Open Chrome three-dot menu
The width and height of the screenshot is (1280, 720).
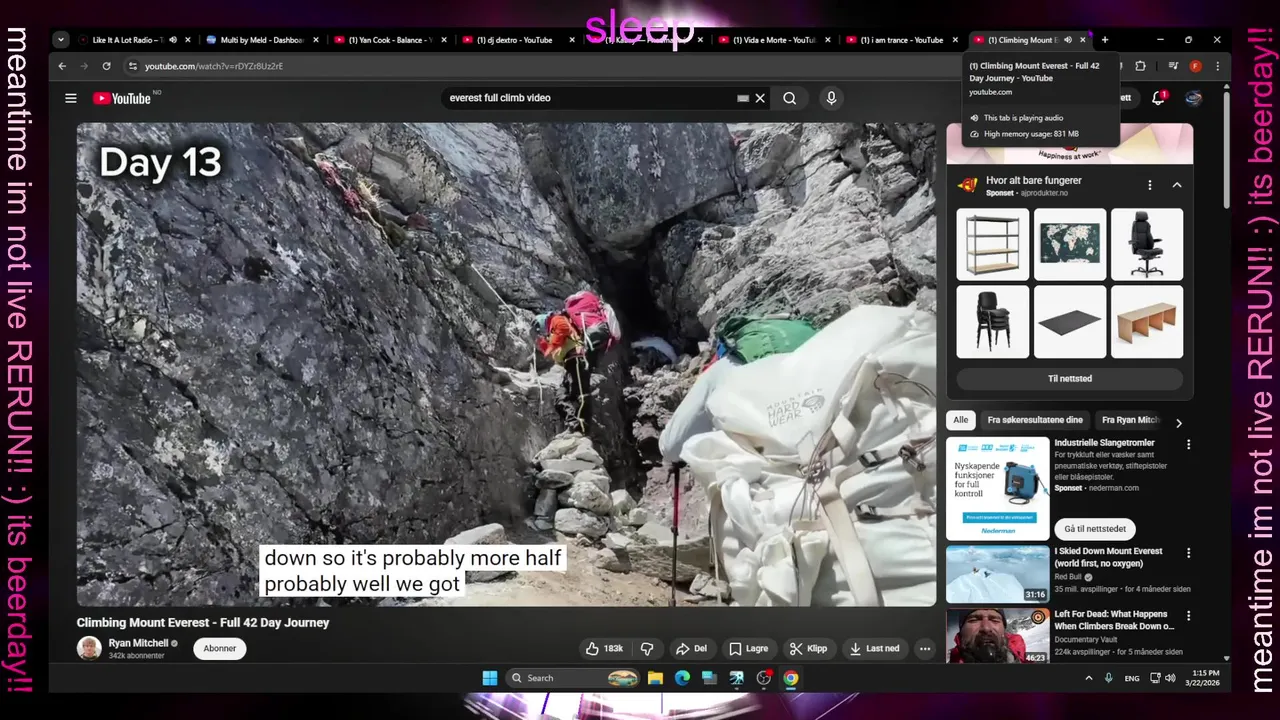[x=1217, y=66]
